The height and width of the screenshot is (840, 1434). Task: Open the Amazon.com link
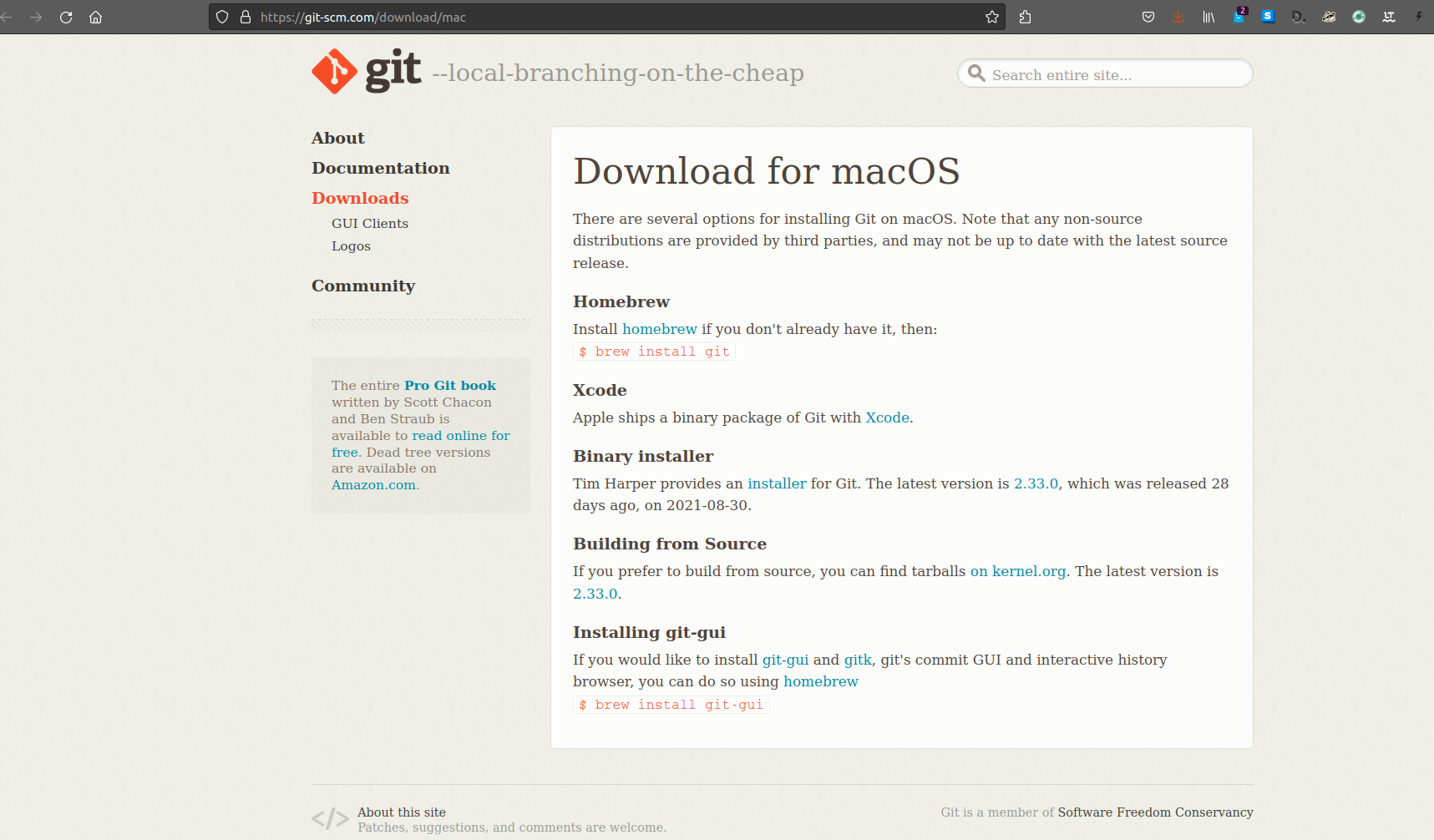tap(373, 485)
